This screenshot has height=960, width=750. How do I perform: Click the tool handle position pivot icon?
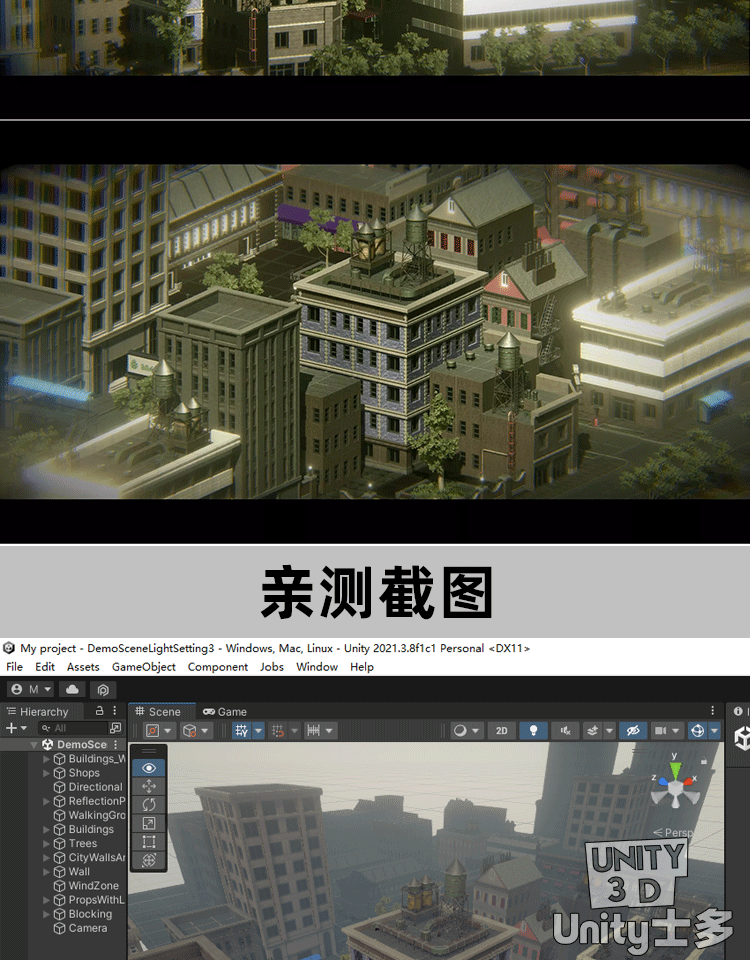coord(152,730)
